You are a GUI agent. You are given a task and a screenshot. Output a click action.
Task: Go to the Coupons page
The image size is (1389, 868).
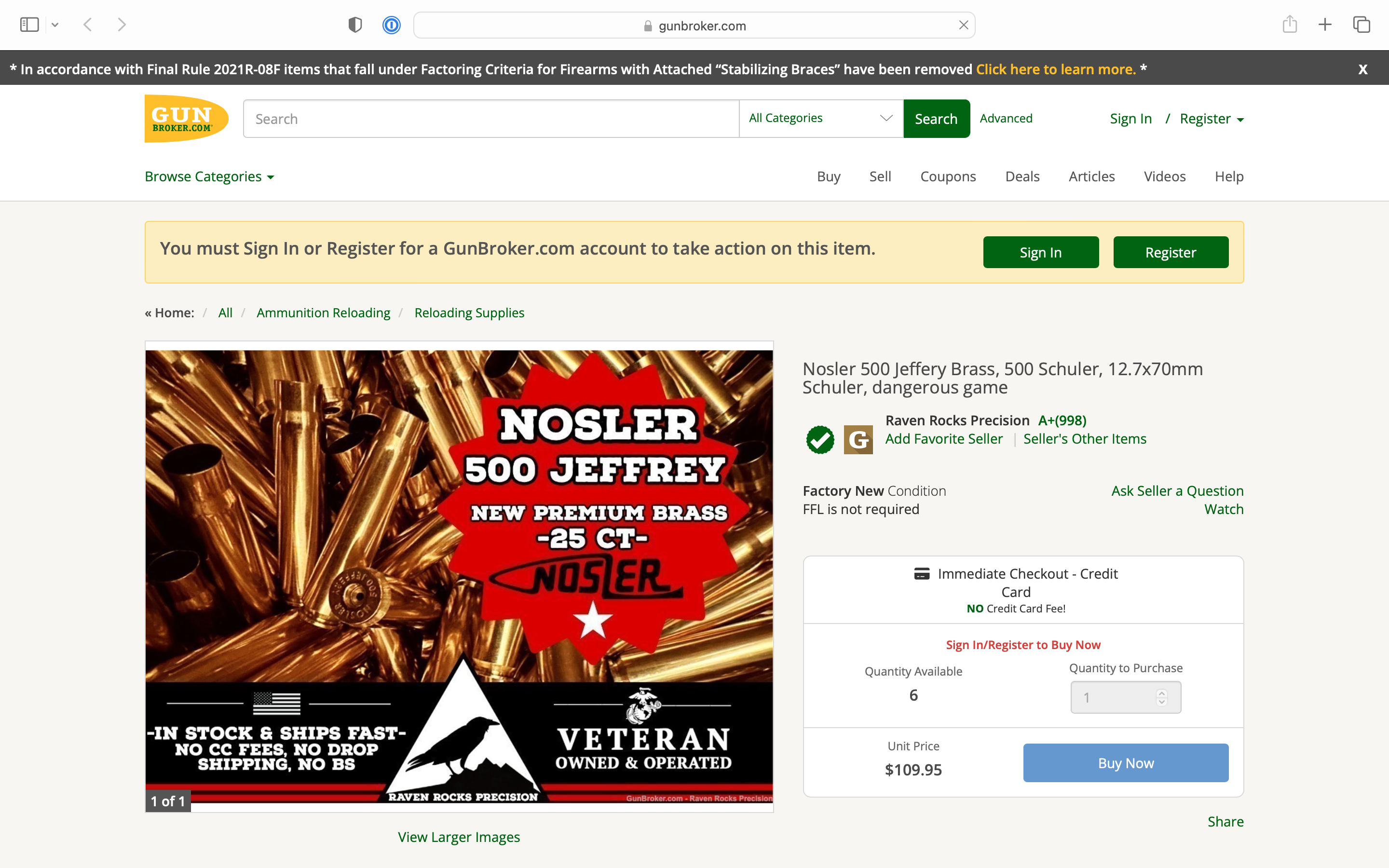click(x=948, y=176)
